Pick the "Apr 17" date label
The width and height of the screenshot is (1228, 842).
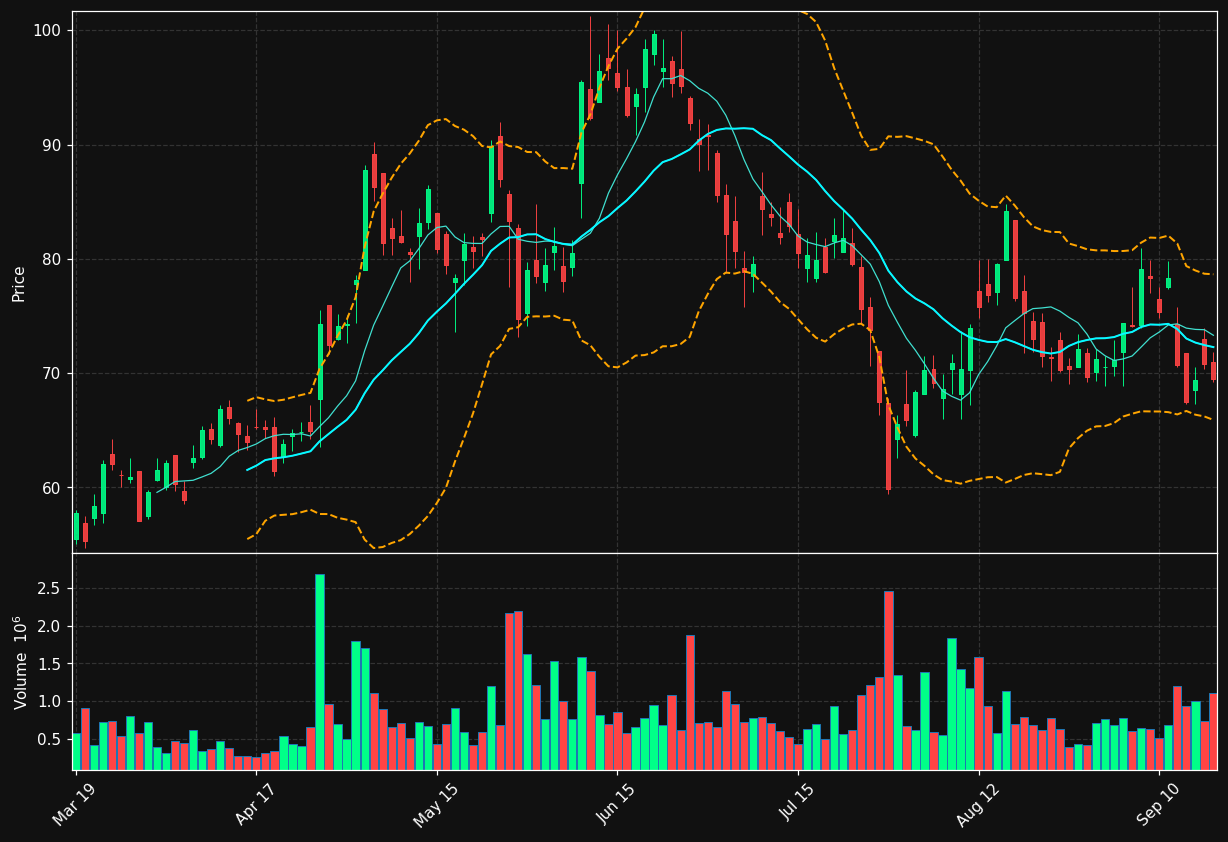(256, 805)
